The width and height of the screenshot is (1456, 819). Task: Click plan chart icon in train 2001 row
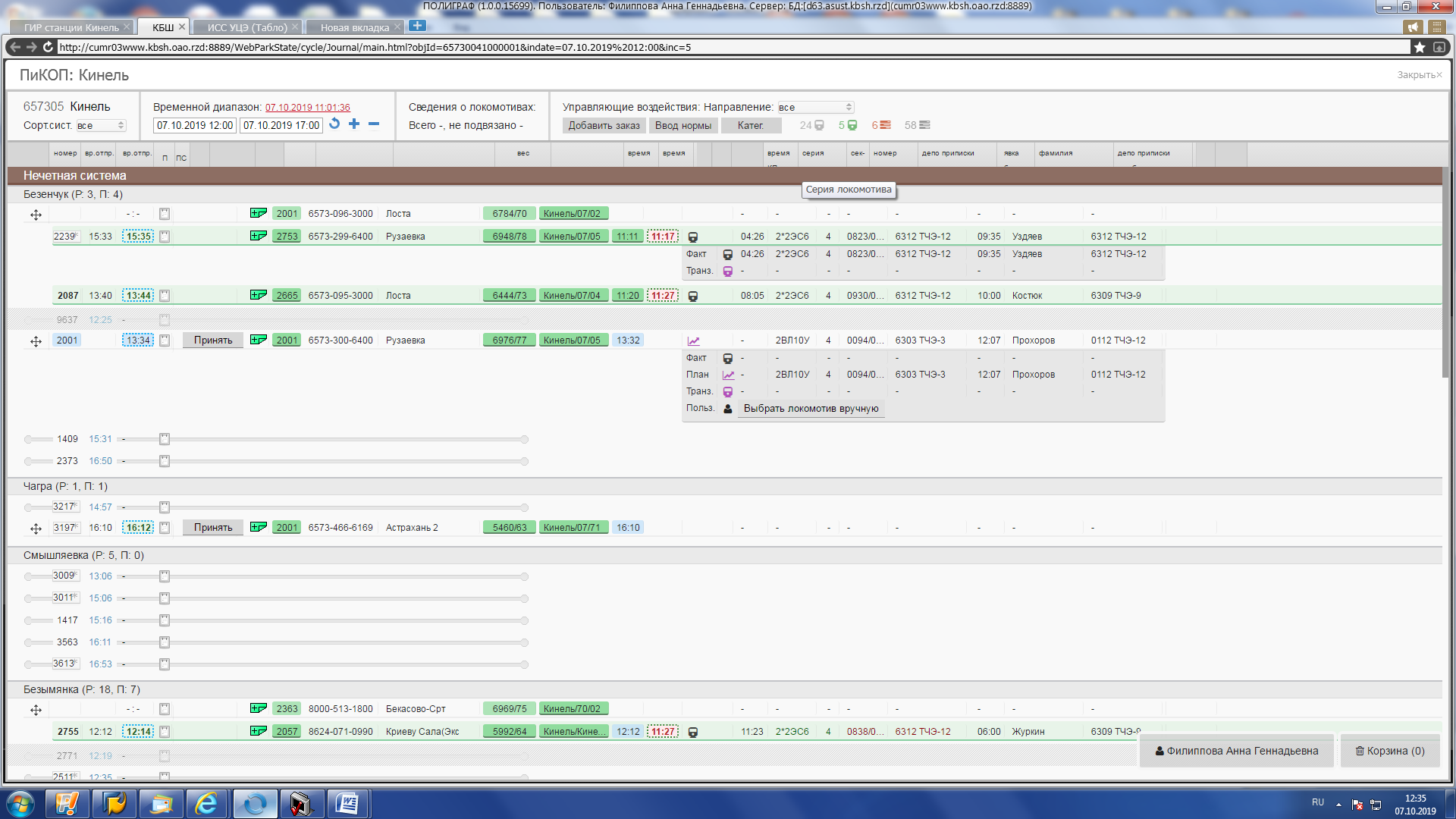pyautogui.click(x=693, y=341)
